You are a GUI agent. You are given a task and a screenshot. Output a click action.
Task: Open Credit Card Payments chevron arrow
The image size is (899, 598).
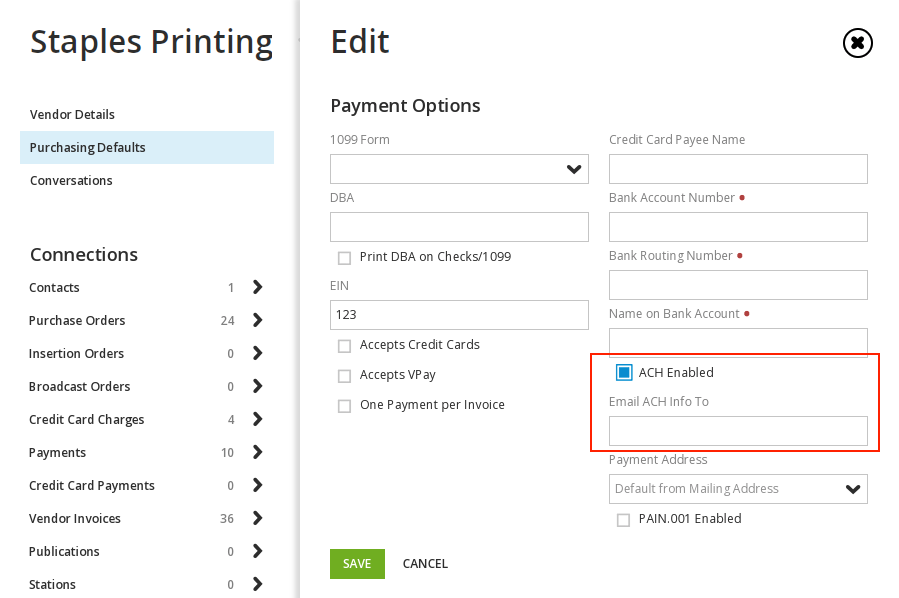point(257,486)
